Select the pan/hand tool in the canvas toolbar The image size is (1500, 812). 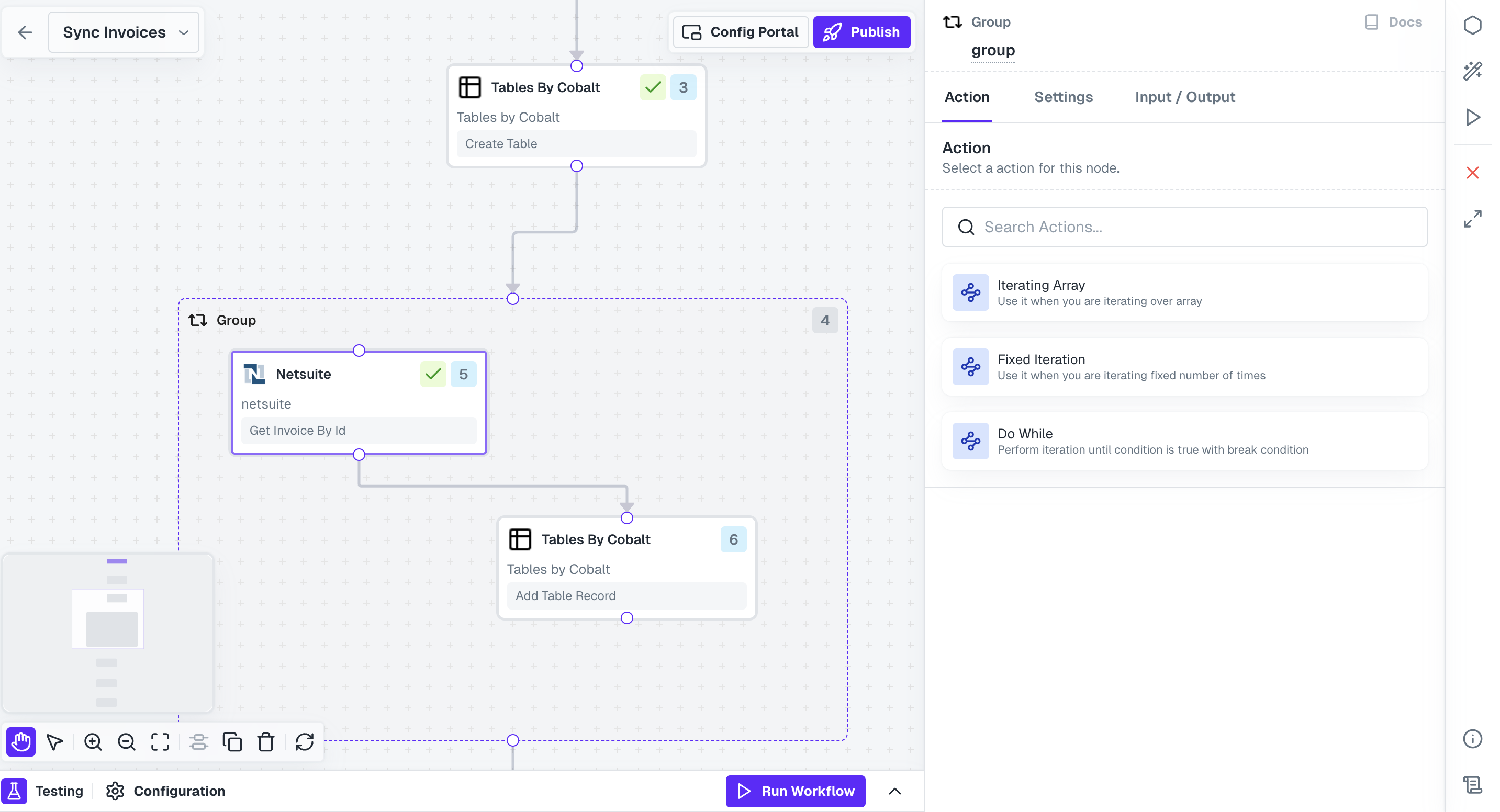pyautogui.click(x=20, y=742)
